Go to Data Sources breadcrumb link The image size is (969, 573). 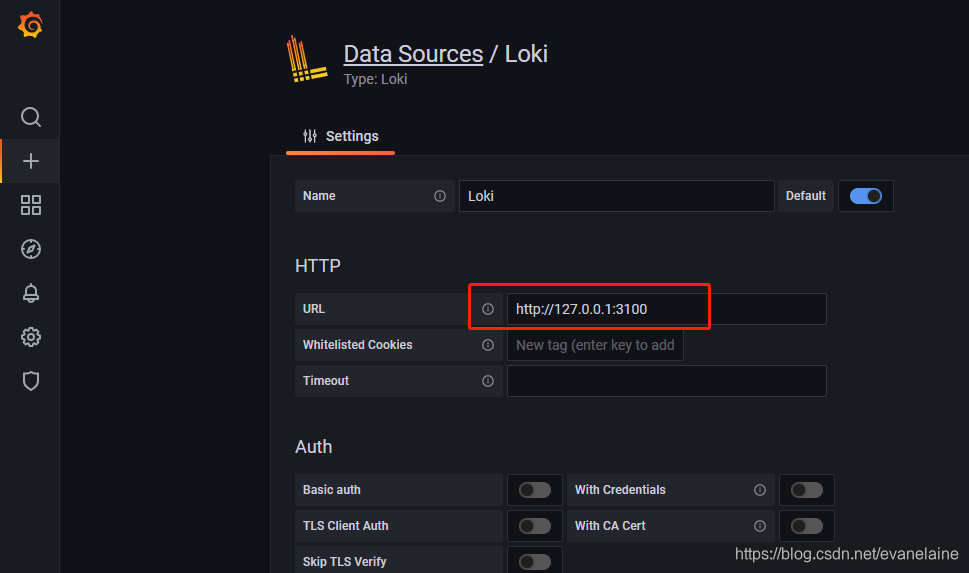[x=413, y=54]
